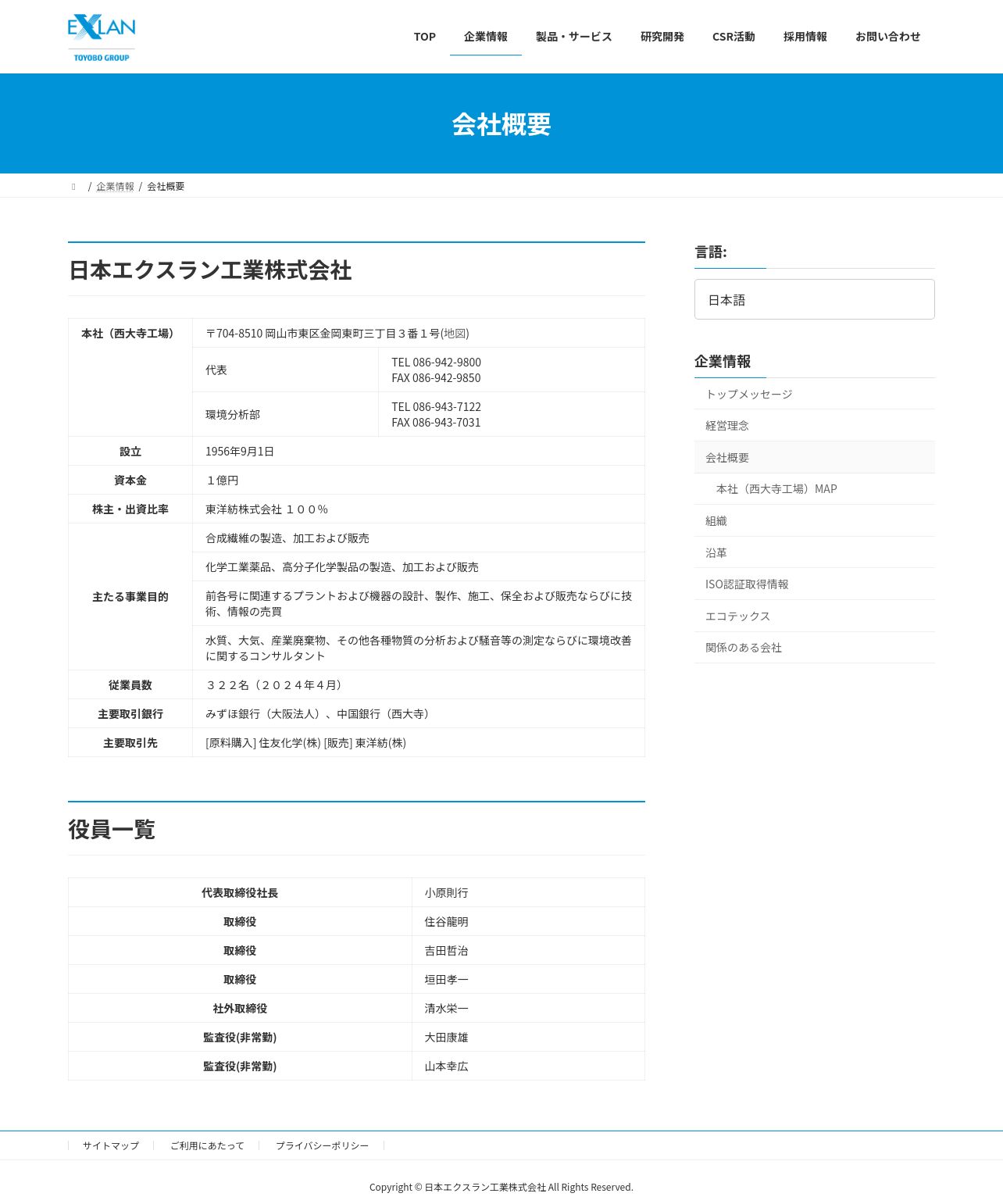Viewport: 1003px width, 1204px height.
Task: Select 会社概要 in the sidebar
Action: [815, 458]
